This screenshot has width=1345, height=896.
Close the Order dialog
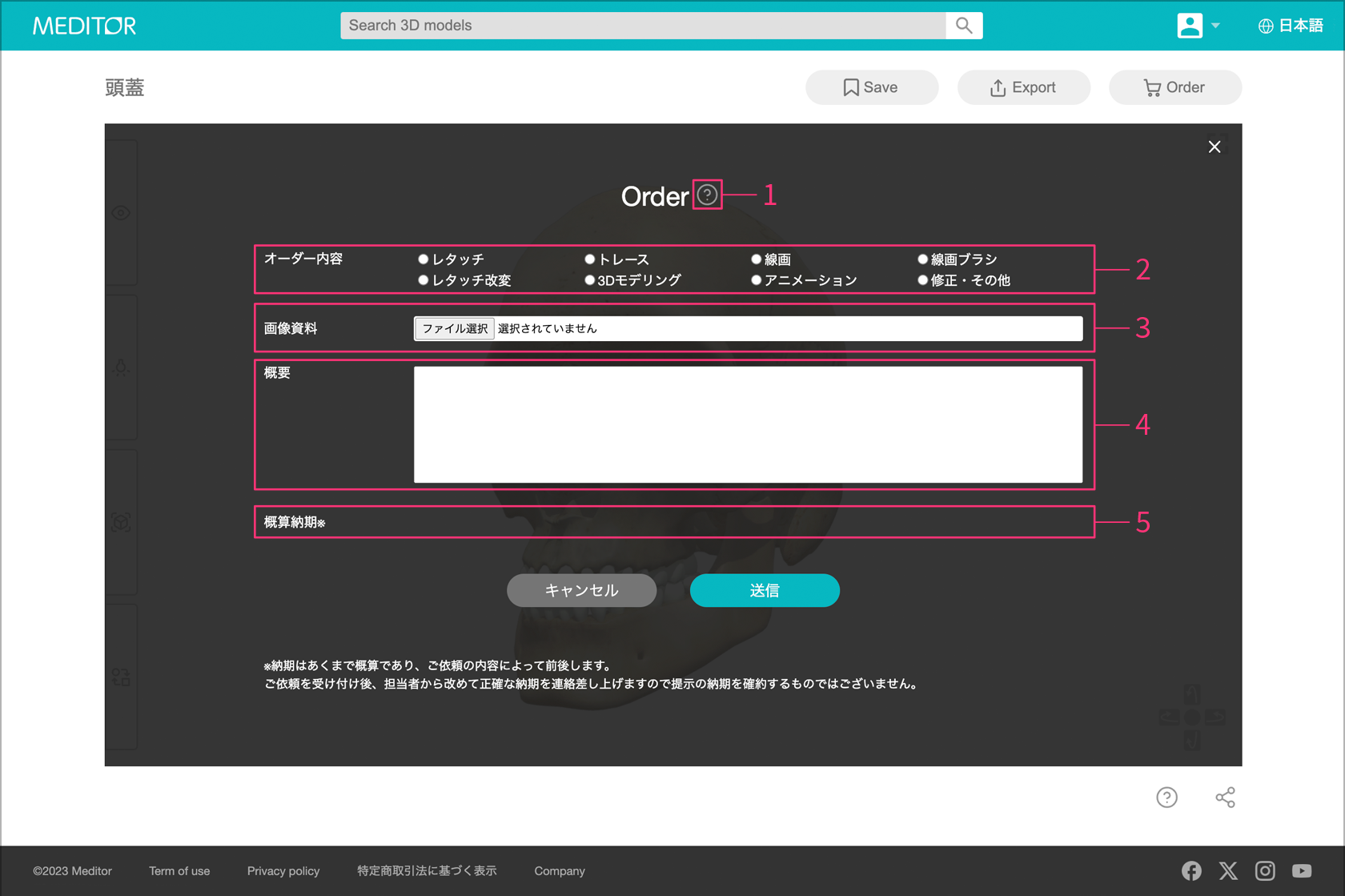(1214, 147)
